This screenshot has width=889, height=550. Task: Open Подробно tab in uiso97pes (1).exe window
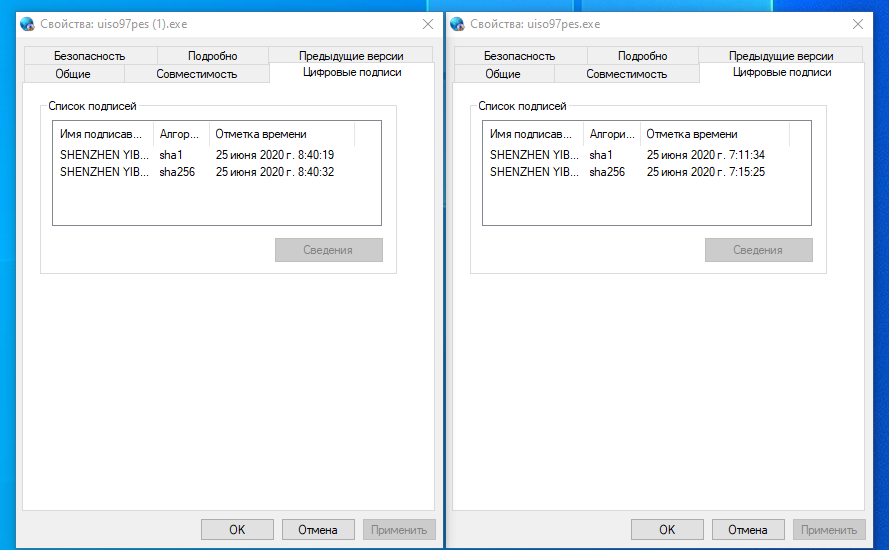point(213,56)
